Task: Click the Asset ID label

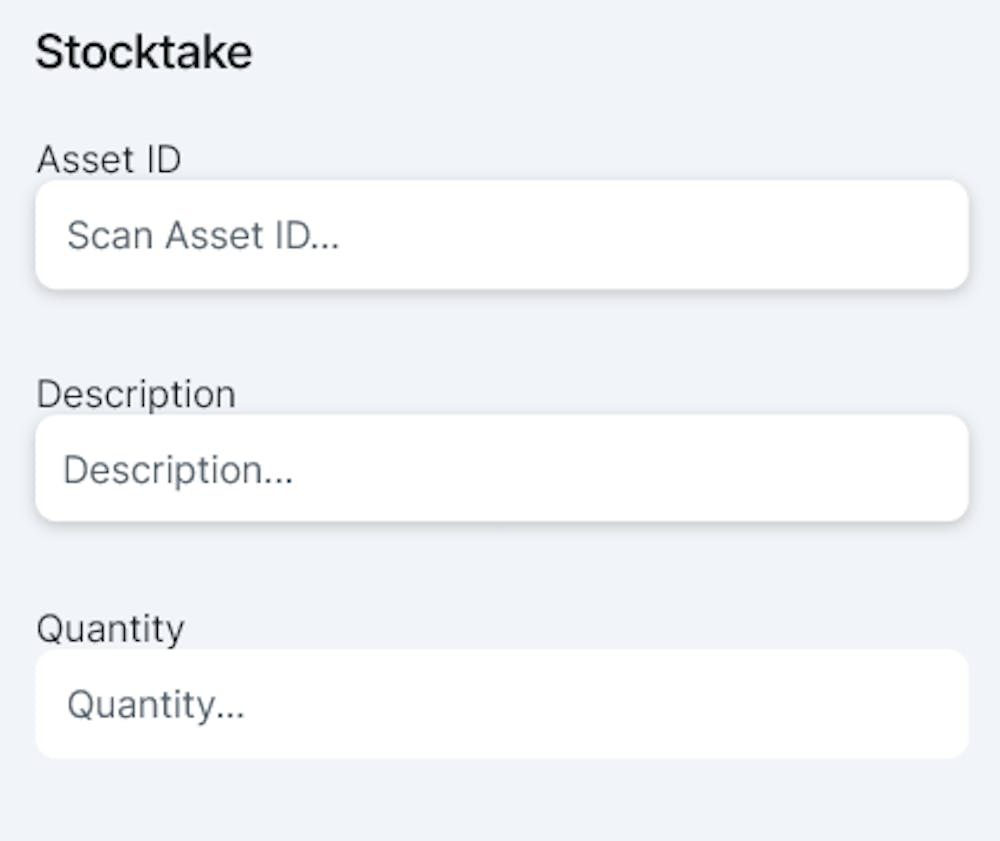Action: point(108,159)
